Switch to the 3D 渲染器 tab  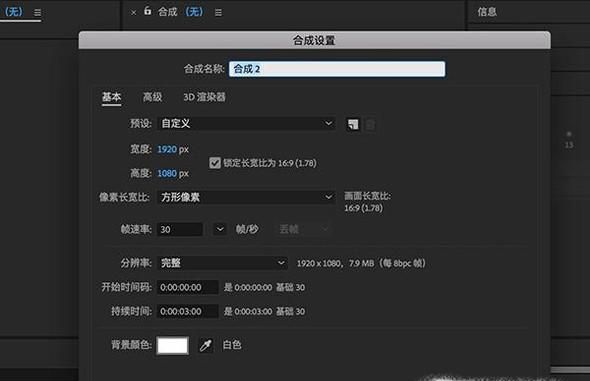click(204, 97)
